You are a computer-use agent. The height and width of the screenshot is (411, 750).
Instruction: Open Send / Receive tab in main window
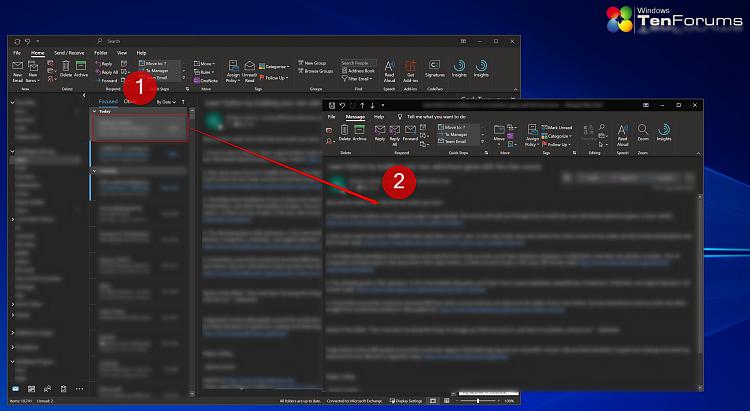[x=69, y=53]
